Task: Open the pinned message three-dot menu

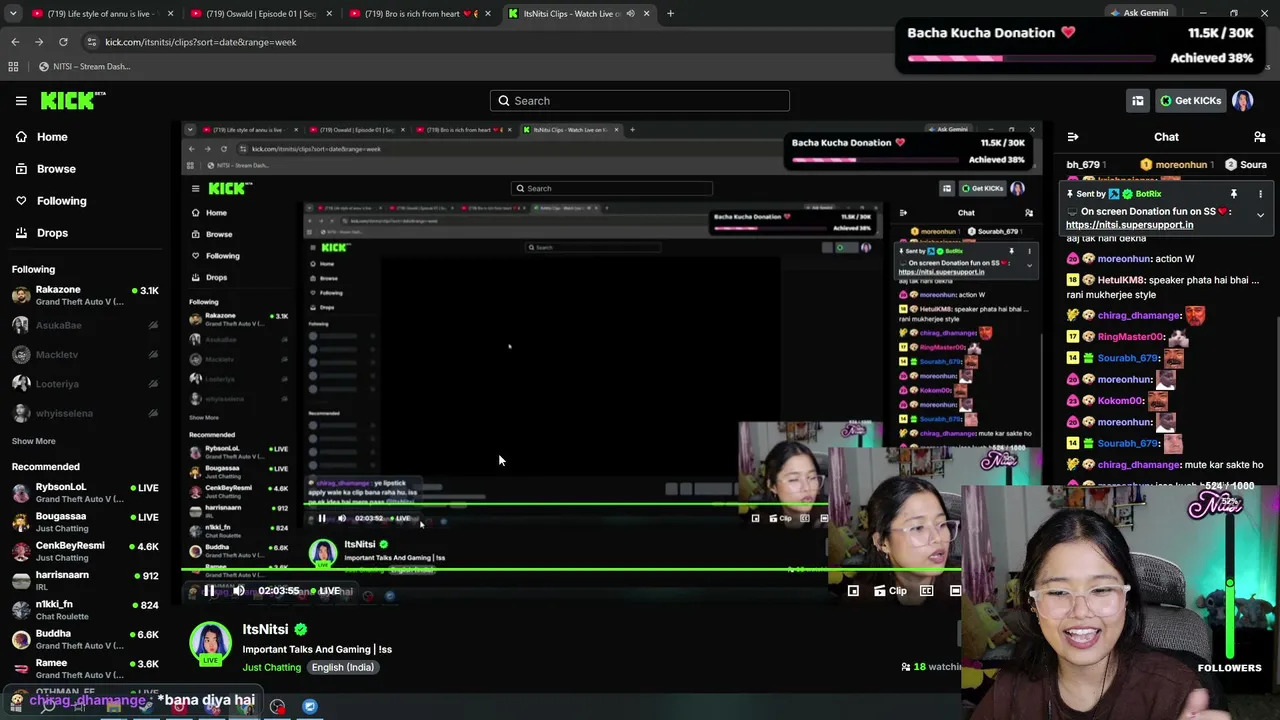Action: tap(1260, 194)
